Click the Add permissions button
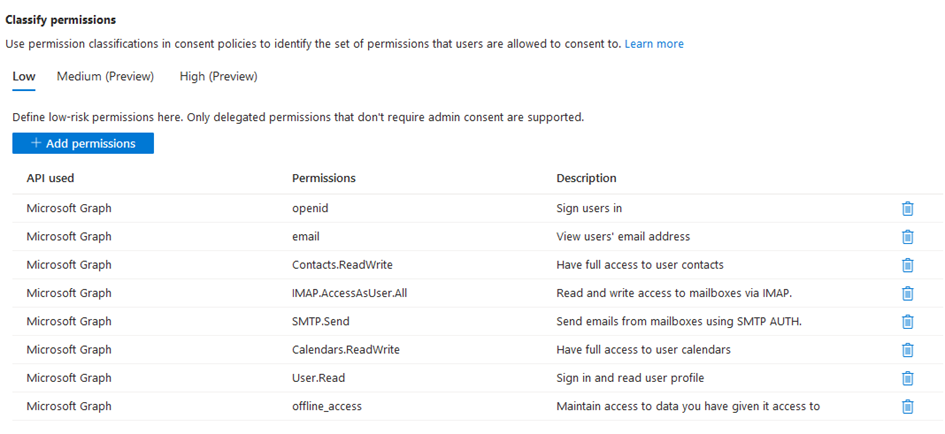The width and height of the screenshot is (945, 434). click(83, 143)
